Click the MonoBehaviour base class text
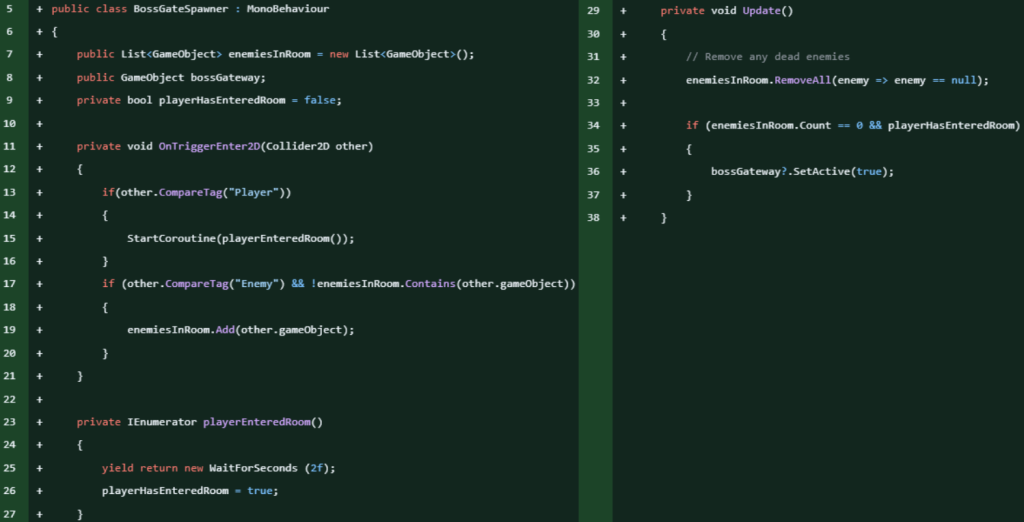Screen dimensions: 1024x522 coord(288,9)
